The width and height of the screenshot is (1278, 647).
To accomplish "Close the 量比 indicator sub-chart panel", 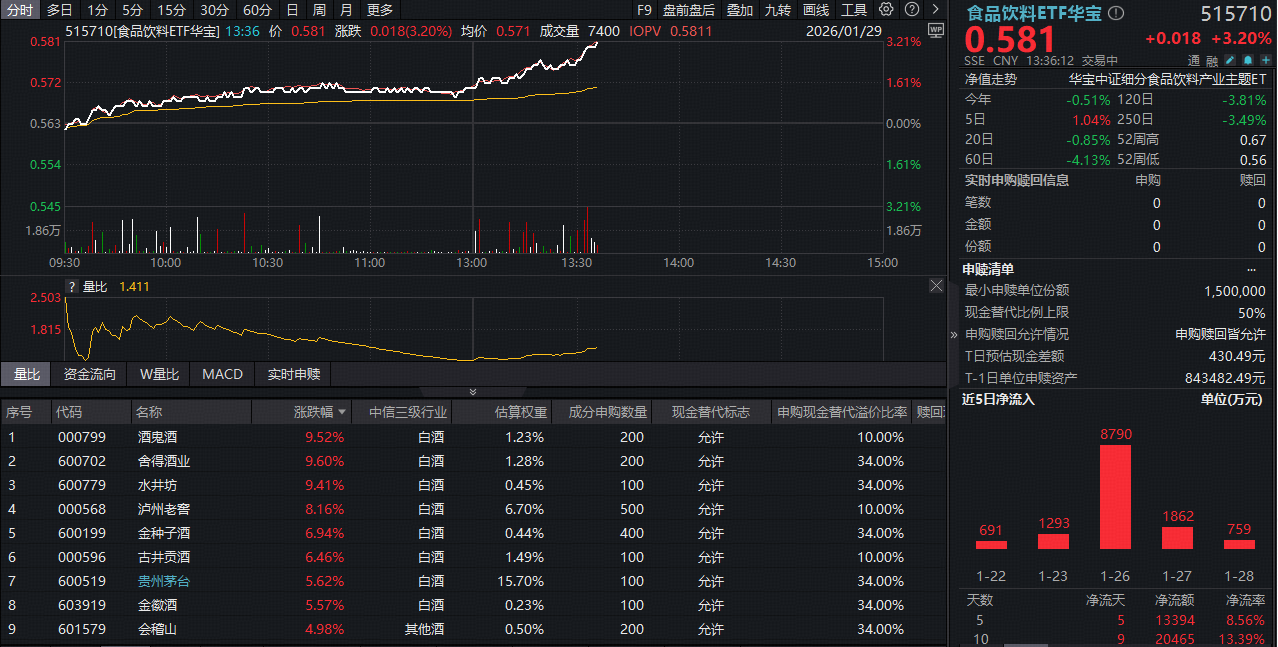I will [936, 286].
